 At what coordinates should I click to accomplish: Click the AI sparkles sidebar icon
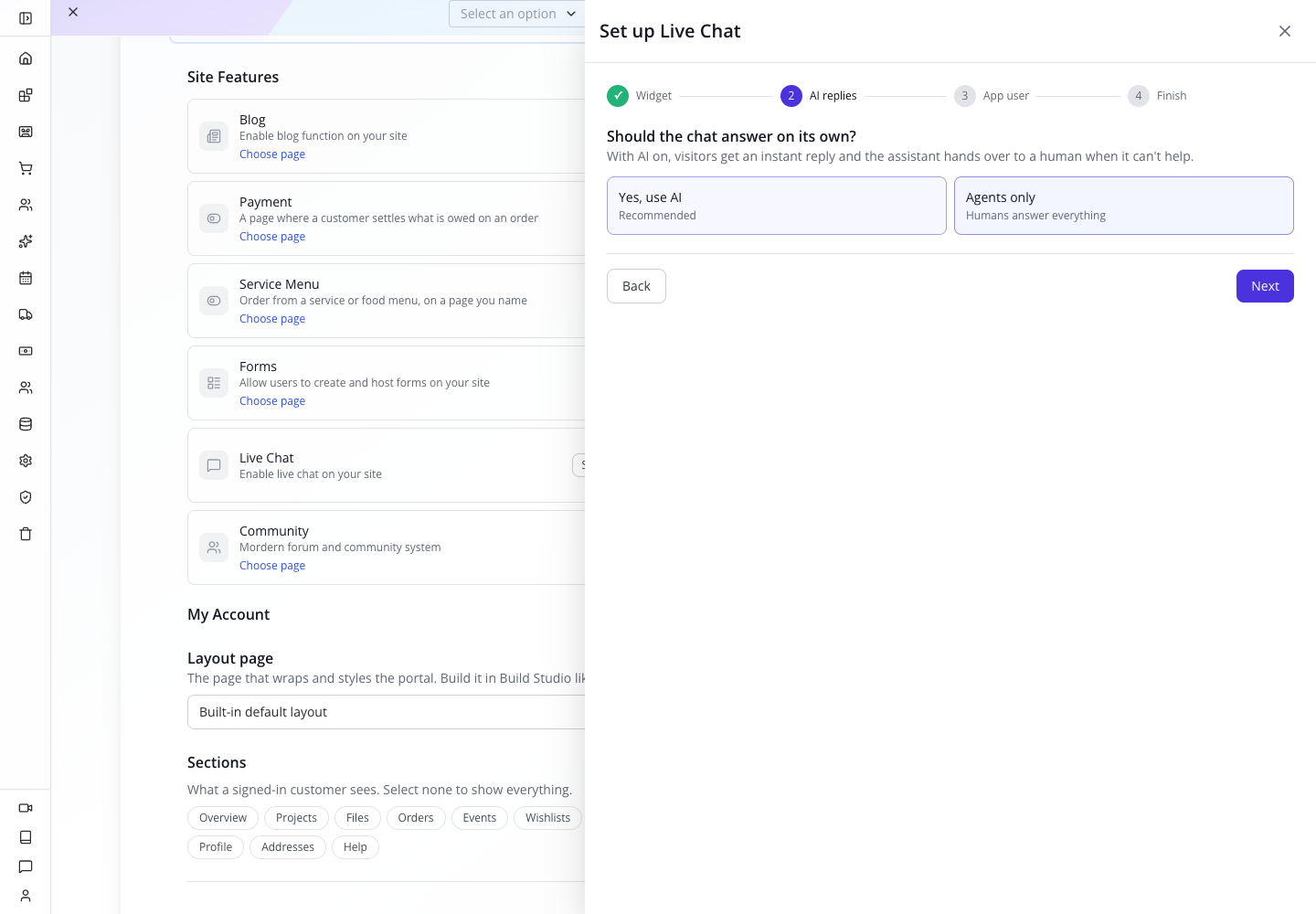tap(26, 241)
